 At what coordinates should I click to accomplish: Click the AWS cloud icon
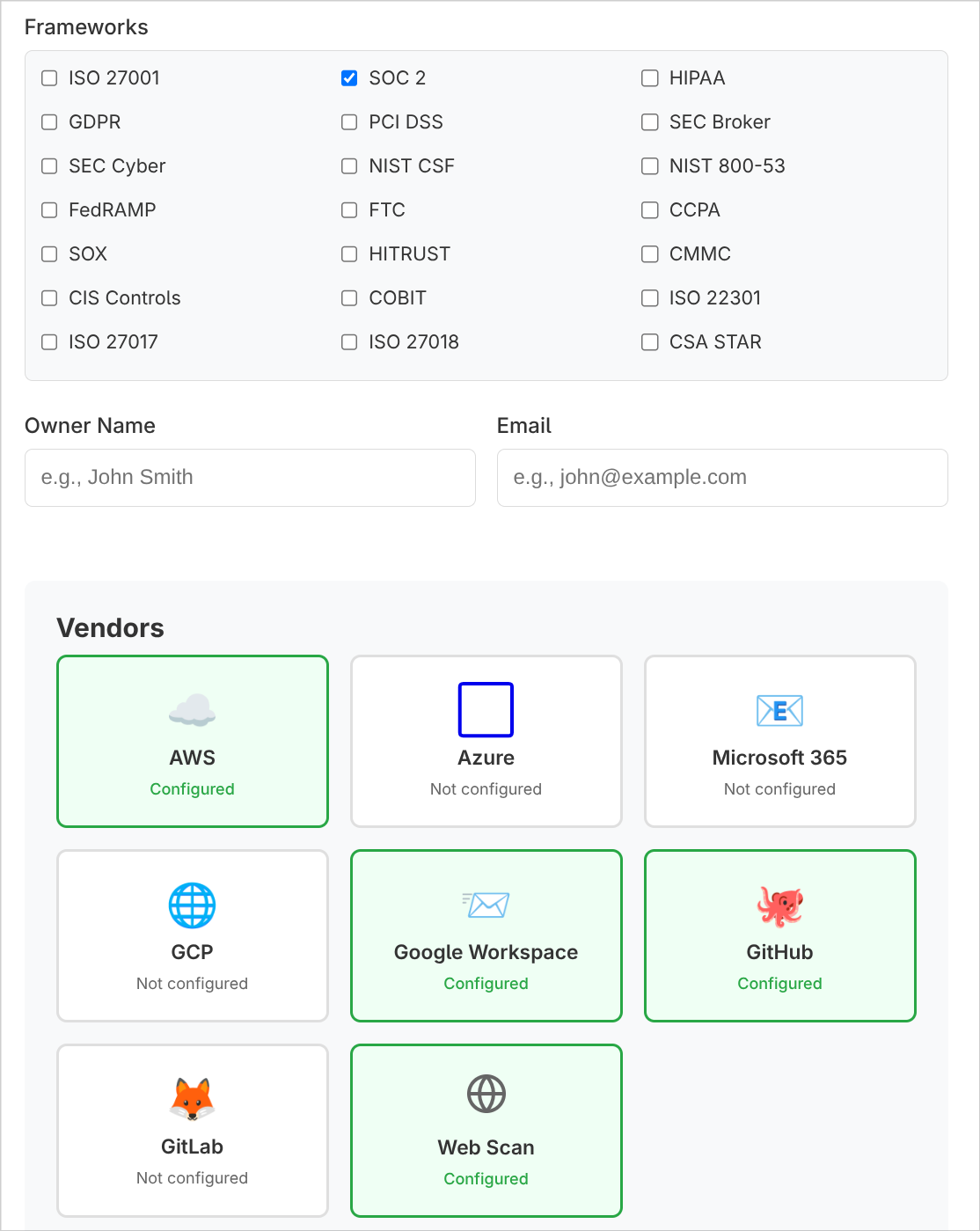click(x=192, y=708)
